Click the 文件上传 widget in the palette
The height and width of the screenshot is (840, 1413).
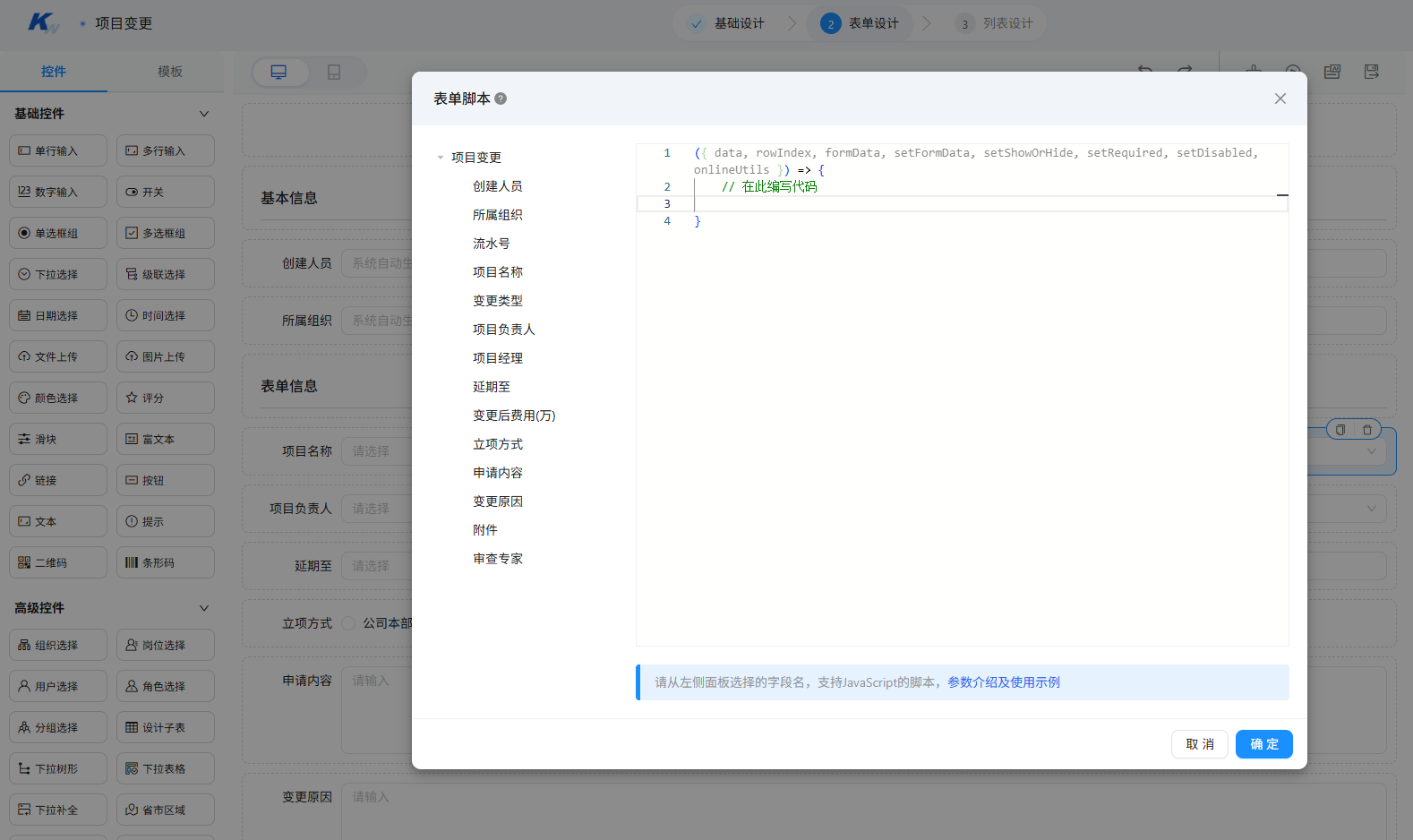click(58, 356)
